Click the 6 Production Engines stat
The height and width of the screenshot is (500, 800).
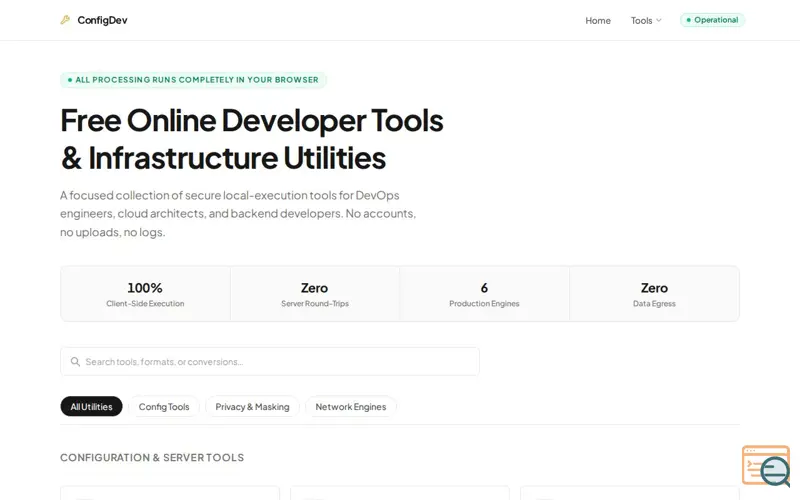coord(484,294)
